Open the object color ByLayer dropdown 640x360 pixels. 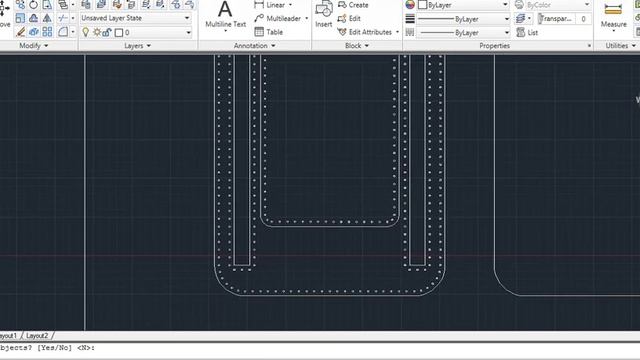(x=505, y=5)
